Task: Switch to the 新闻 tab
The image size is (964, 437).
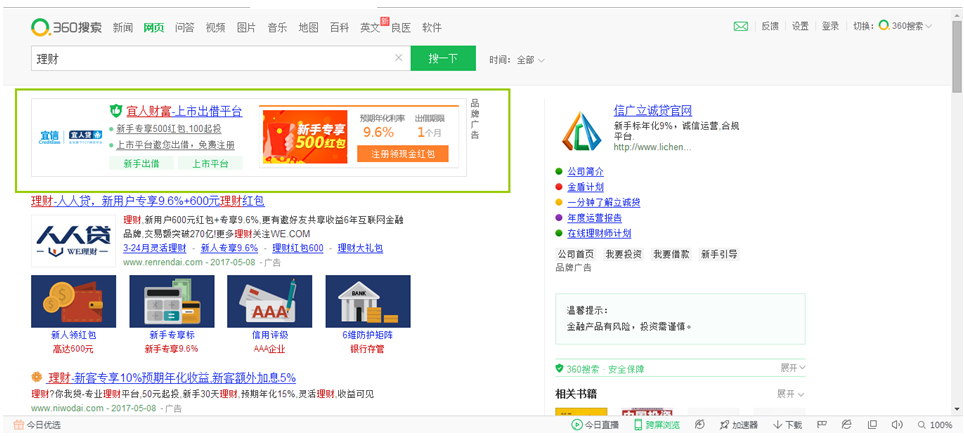Action: pos(122,27)
